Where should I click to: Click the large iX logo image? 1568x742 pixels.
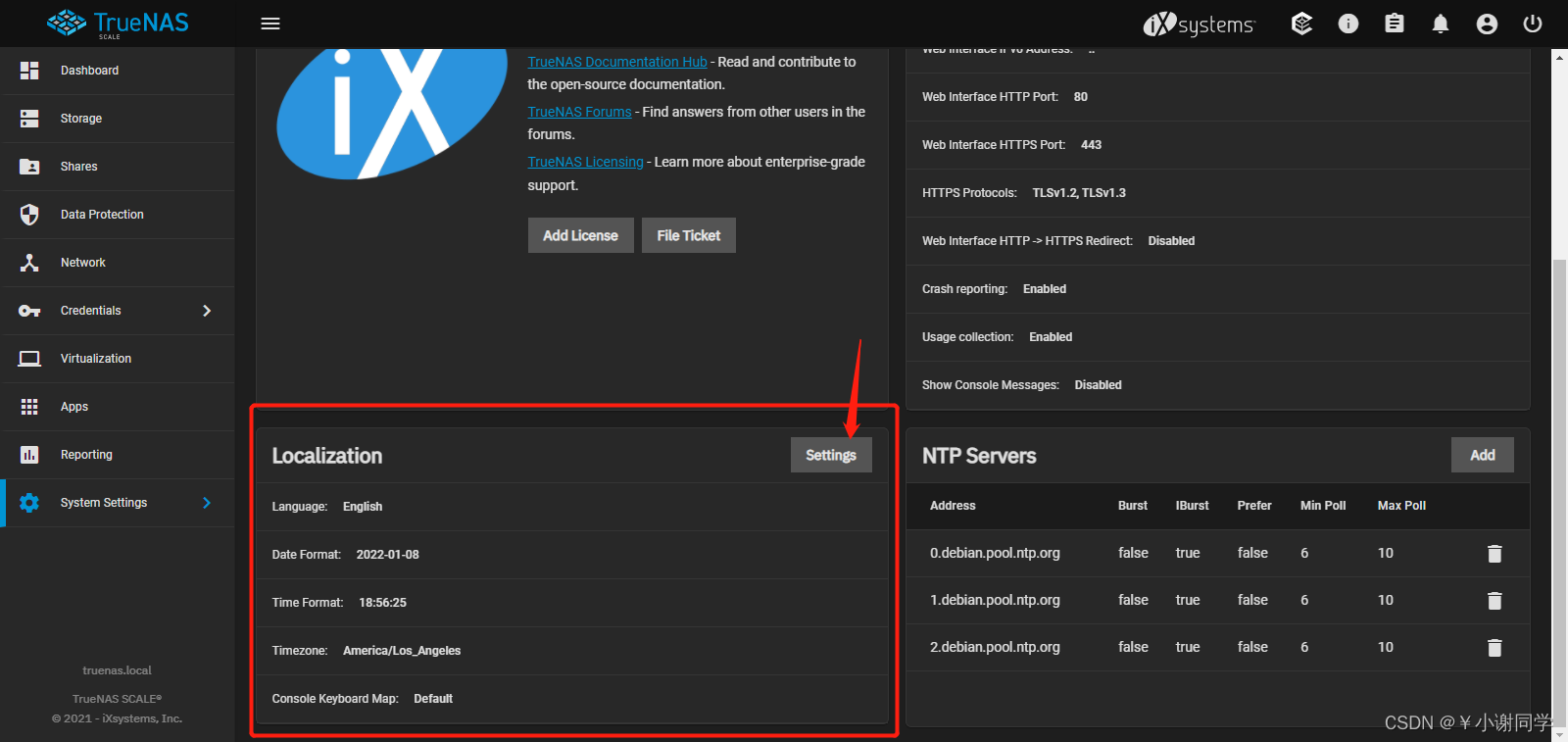coord(392,113)
